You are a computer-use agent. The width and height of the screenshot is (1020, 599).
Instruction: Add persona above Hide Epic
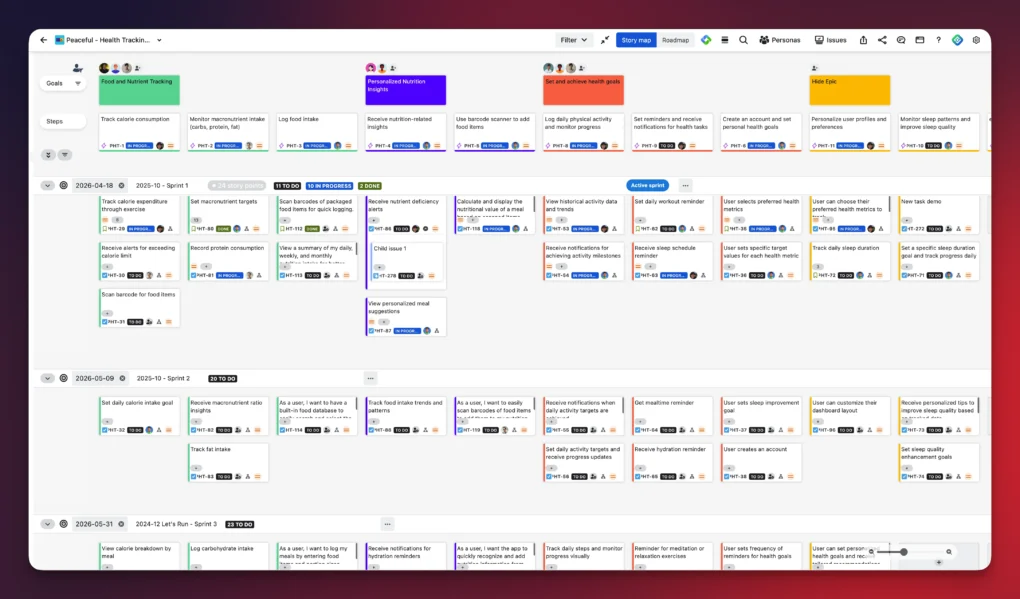pos(814,68)
